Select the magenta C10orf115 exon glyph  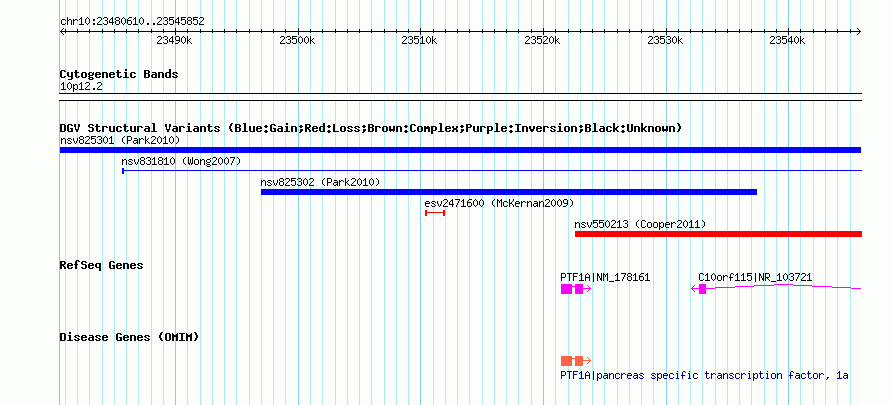tap(702, 289)
